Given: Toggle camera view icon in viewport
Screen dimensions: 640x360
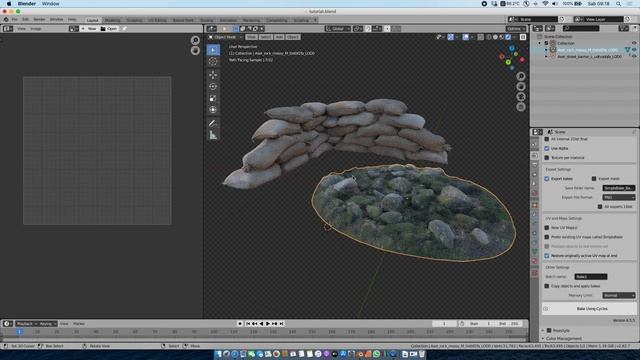Looking at the screenshot, I should coord(521,97).
